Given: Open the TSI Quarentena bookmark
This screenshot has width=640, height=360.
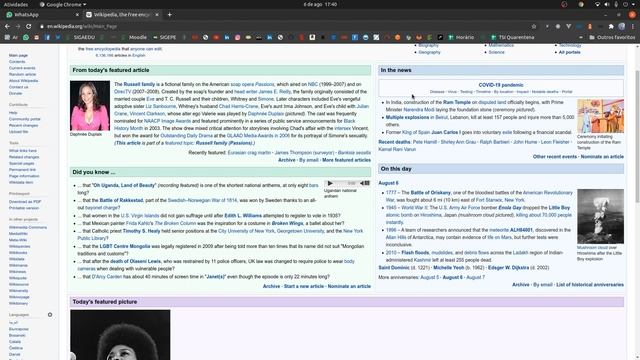Looking at the screenshot, I should click(x=513, y=37).
